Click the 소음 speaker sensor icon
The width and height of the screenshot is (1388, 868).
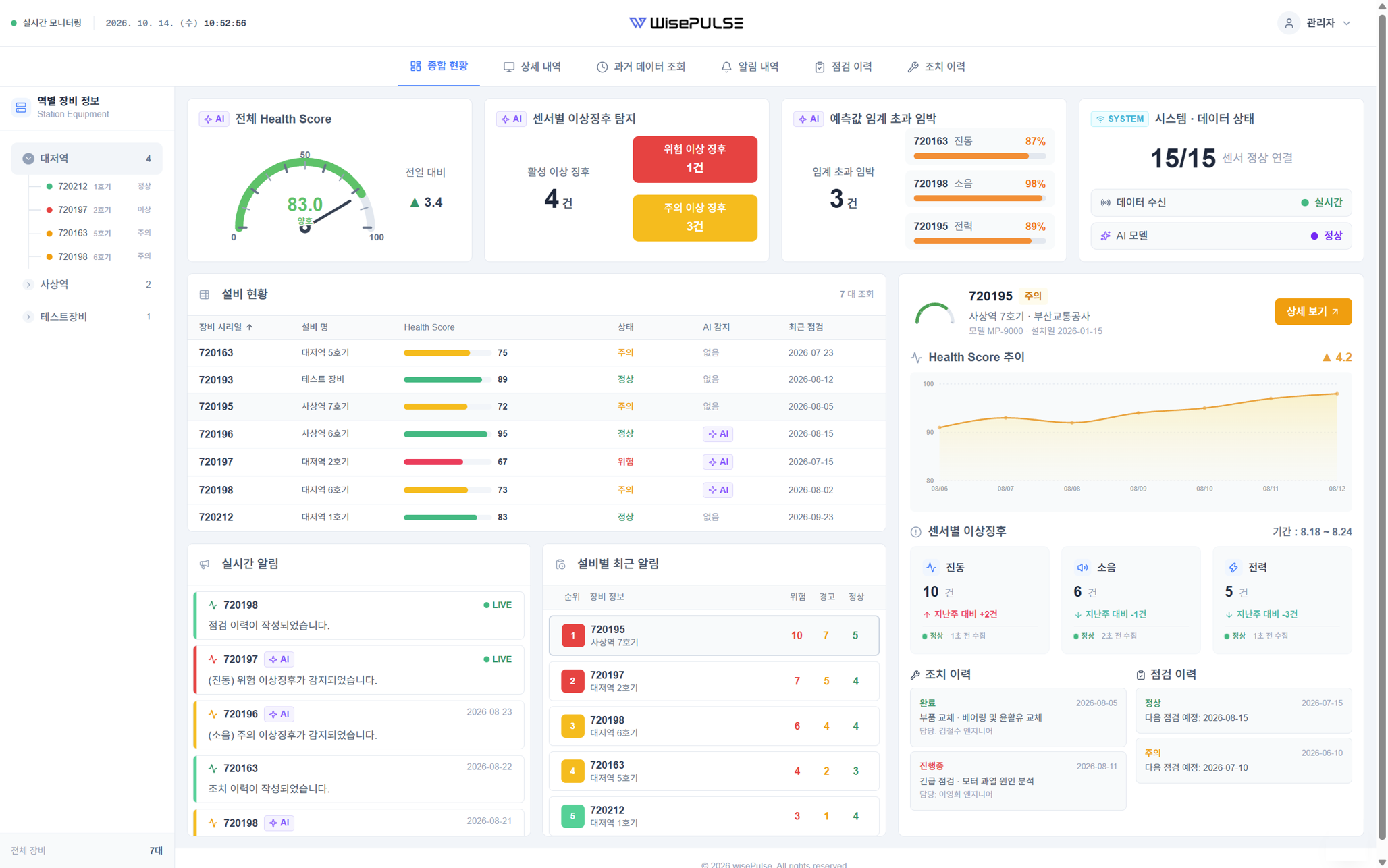(1082, 568)
